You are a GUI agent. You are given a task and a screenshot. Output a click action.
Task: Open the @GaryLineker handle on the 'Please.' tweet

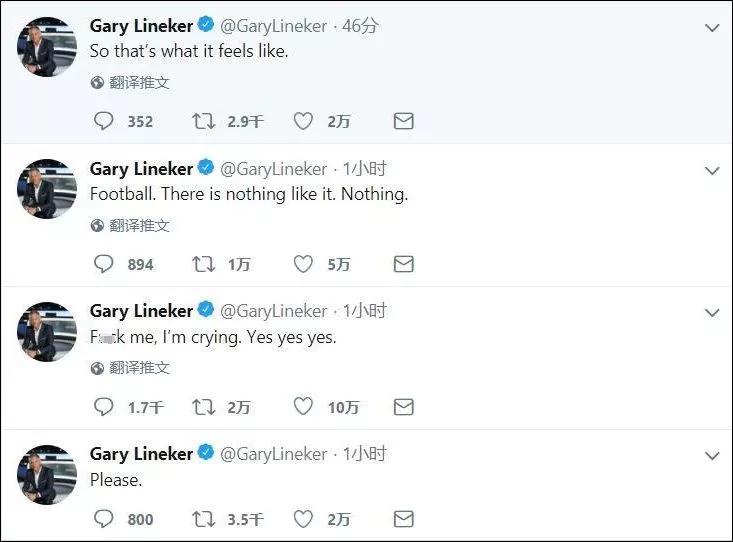coord(273,454)
